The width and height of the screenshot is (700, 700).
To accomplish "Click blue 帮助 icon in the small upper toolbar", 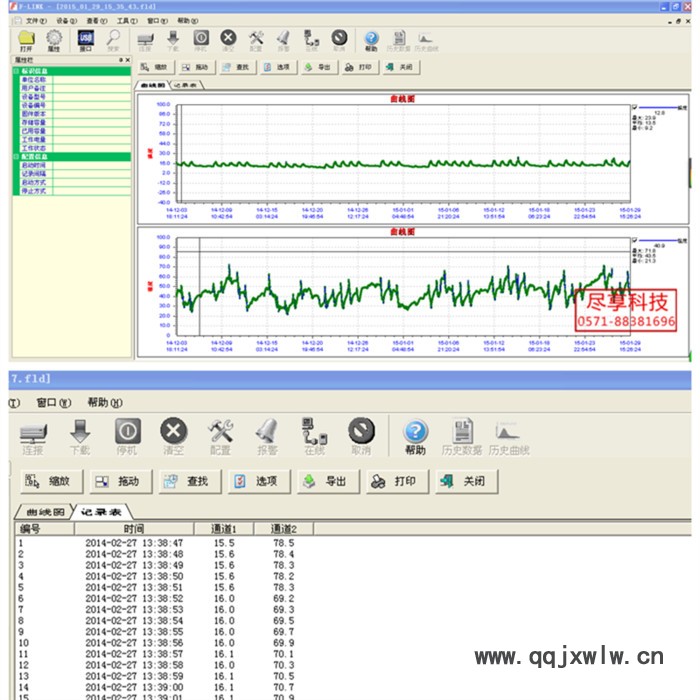I will tap(371, 41).
